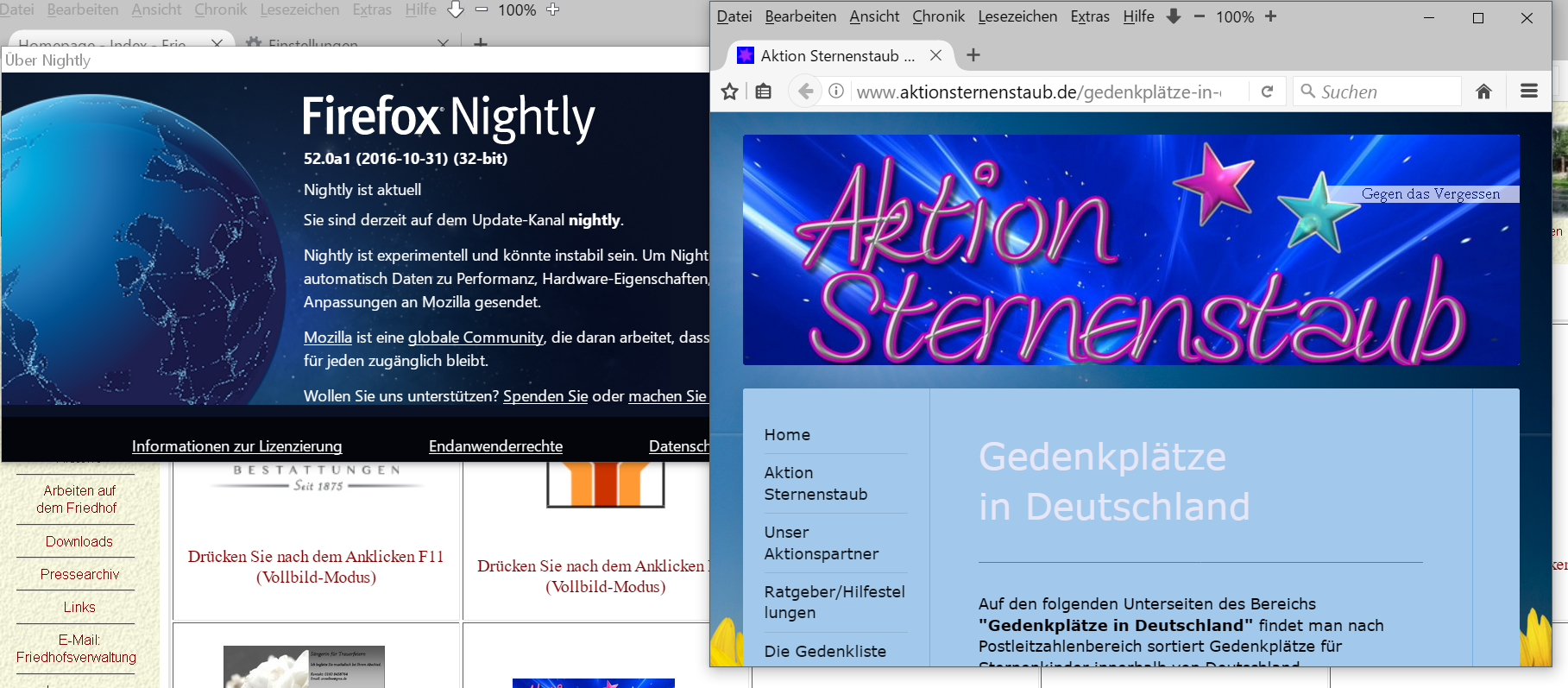Open Bearbeiten menu in background window

[x=83, y=9]
